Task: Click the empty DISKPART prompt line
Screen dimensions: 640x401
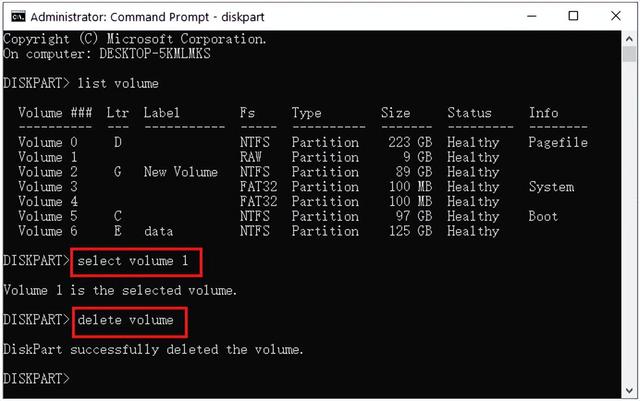Action: (36, 379)
